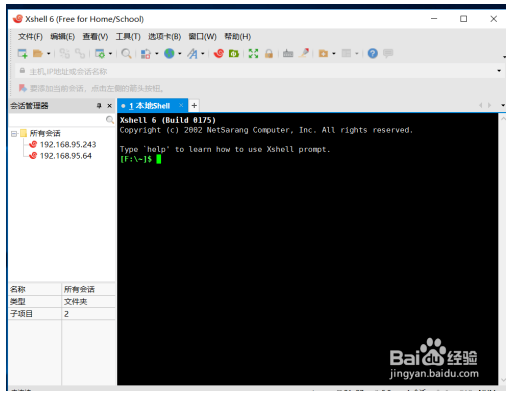
Task: Select session 192.168.95.64
Action: [66, 156]
